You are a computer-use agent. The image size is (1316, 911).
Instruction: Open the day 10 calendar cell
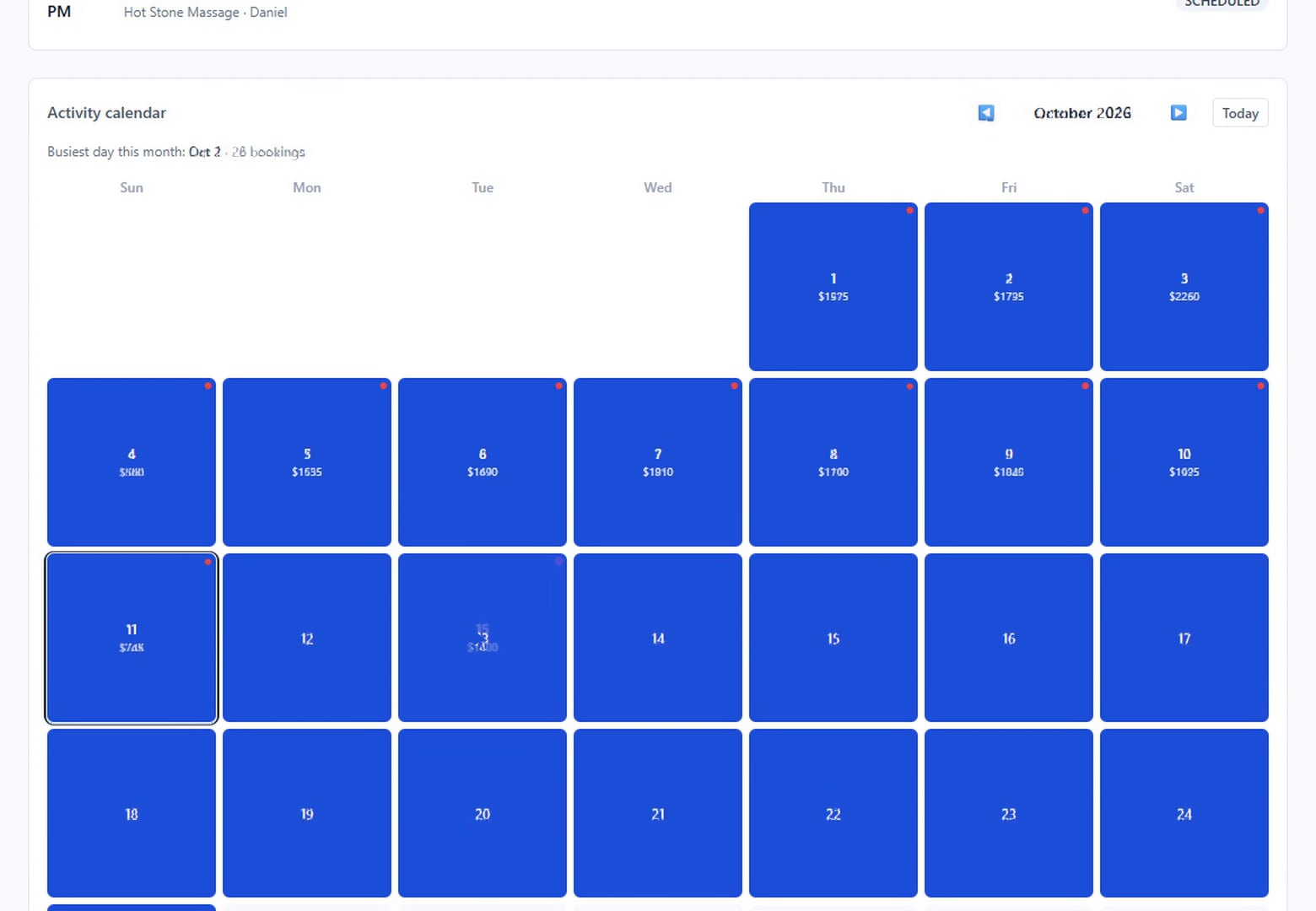(1184, 462)
